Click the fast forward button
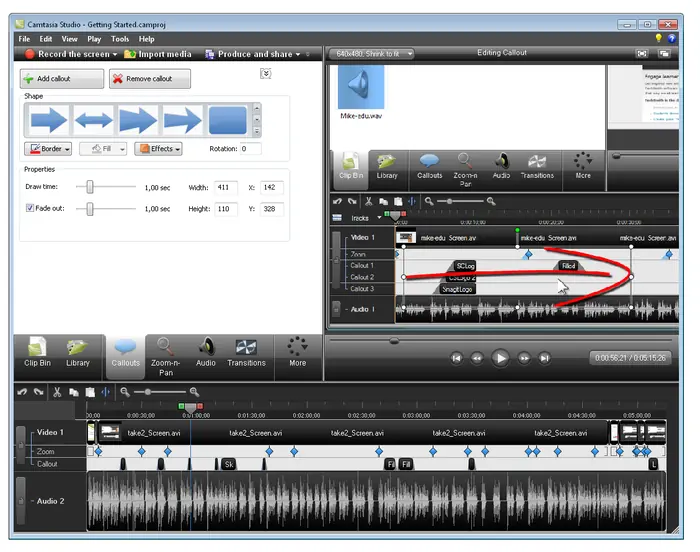Screen dimensions: 700x552 pyautogui.click(x=524, y=358)
